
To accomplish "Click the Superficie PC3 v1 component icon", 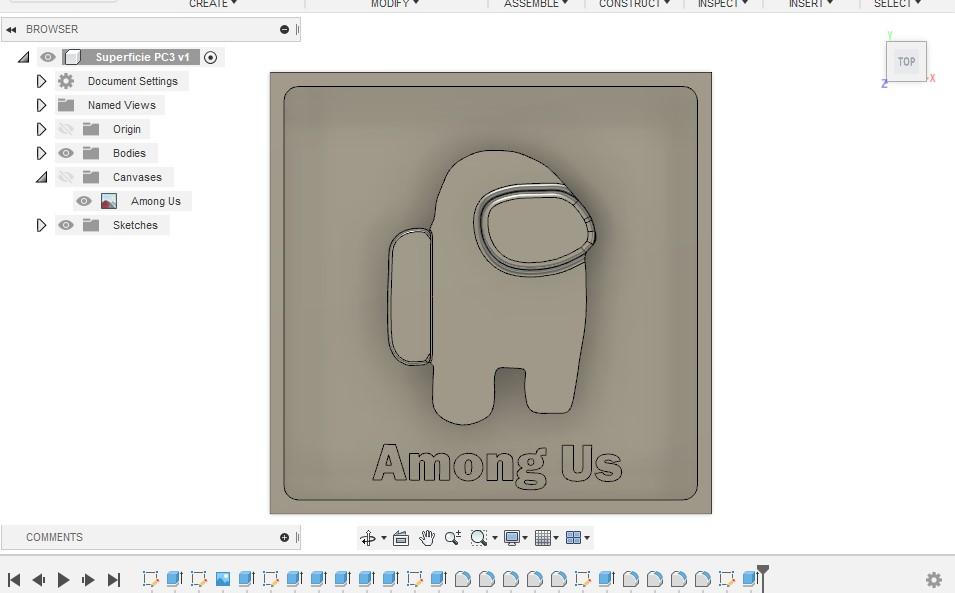I will tap(72, 57).
